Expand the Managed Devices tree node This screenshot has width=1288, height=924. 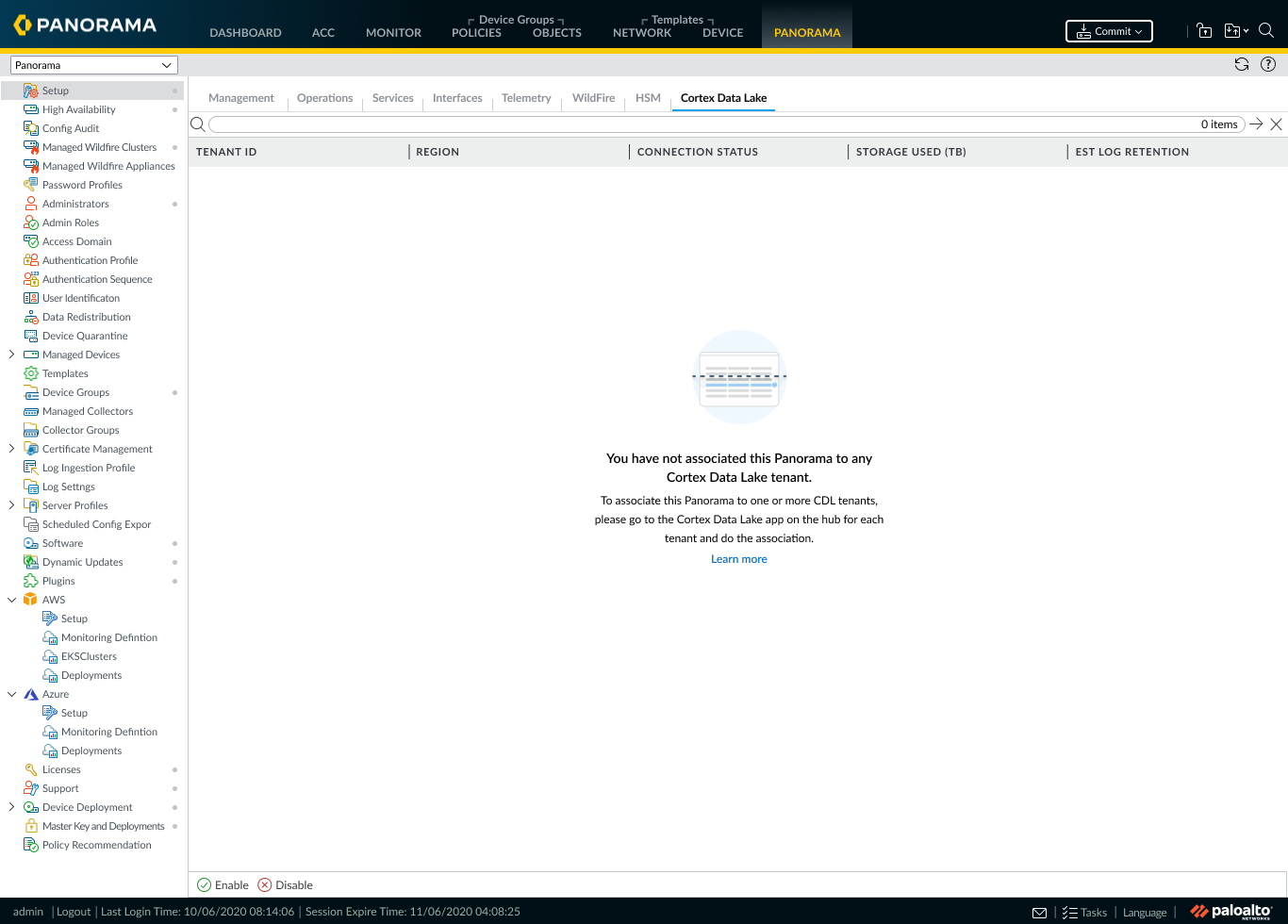pos(11,355)
